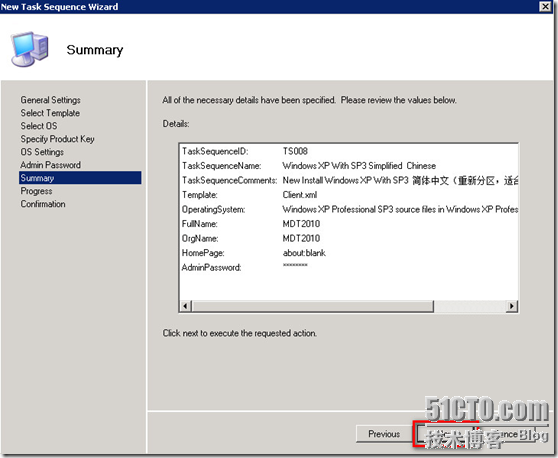Click 'Click next to execute the requested action' text
The image size is (558, 458).
click(x=239, y=333)
